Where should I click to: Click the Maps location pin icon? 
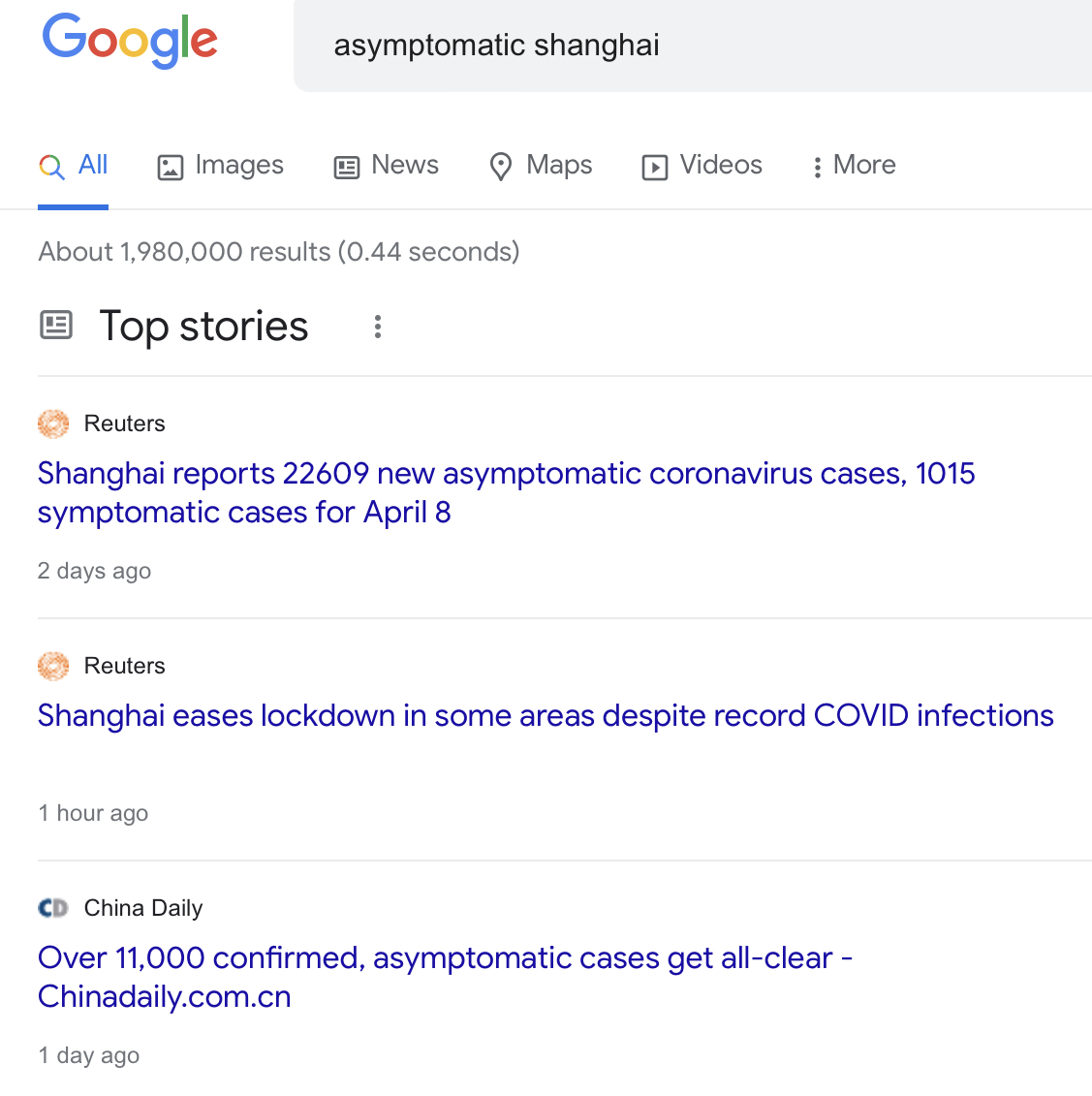[x=500, y=167]
